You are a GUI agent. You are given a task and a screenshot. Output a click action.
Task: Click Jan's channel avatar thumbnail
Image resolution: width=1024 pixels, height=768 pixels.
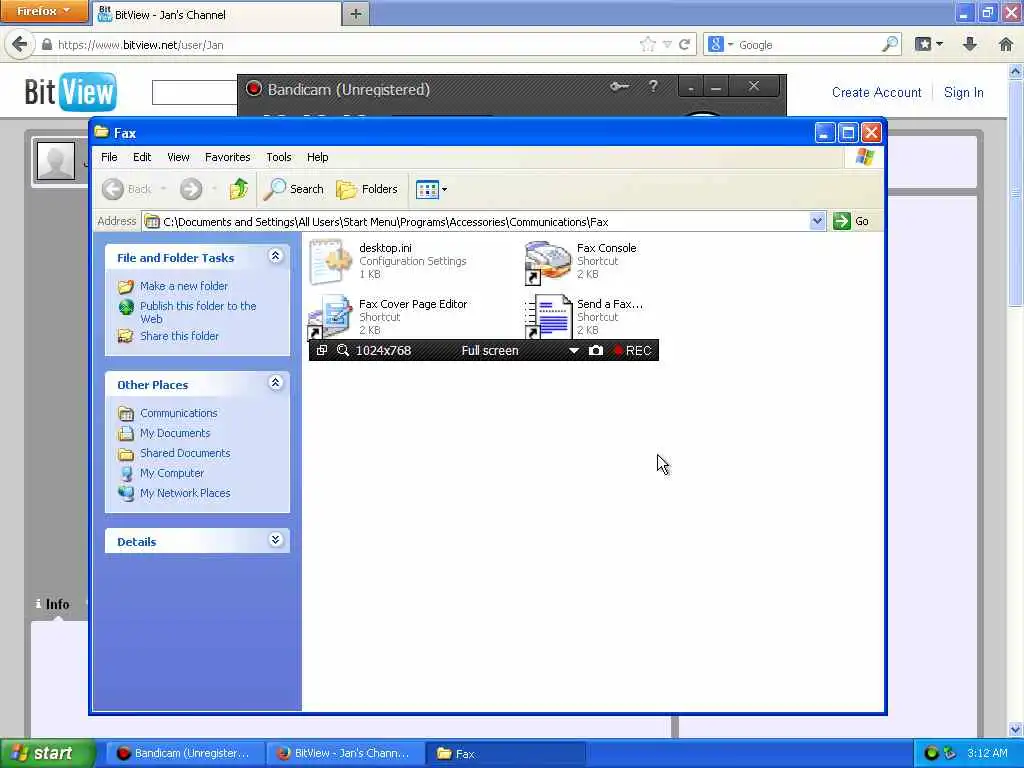(x=56, y=161)
